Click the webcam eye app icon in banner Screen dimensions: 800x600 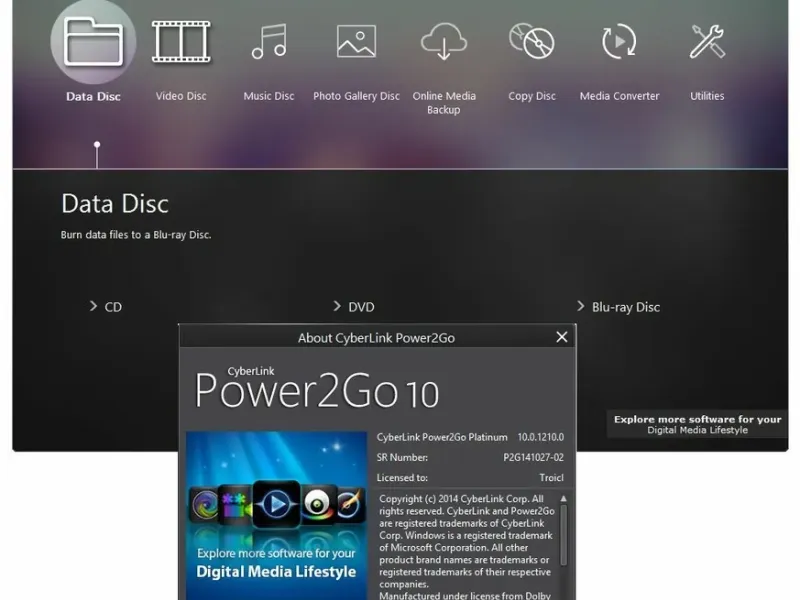318,504
